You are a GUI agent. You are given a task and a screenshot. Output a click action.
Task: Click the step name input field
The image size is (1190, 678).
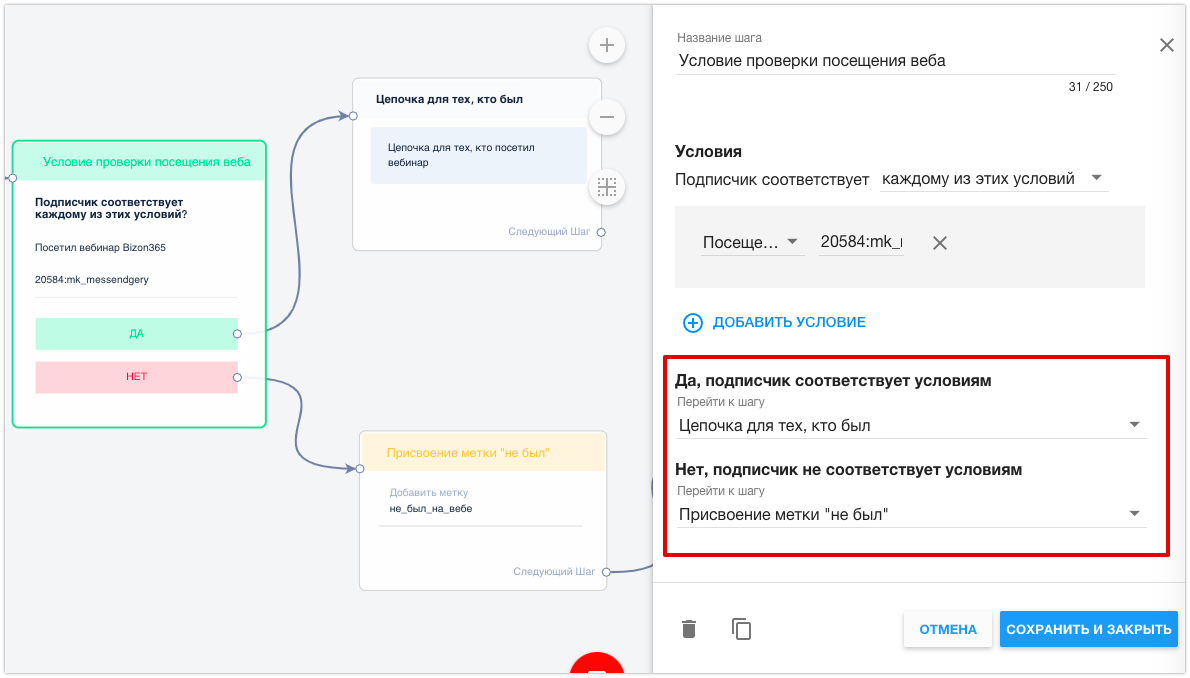tap(895, 61)
